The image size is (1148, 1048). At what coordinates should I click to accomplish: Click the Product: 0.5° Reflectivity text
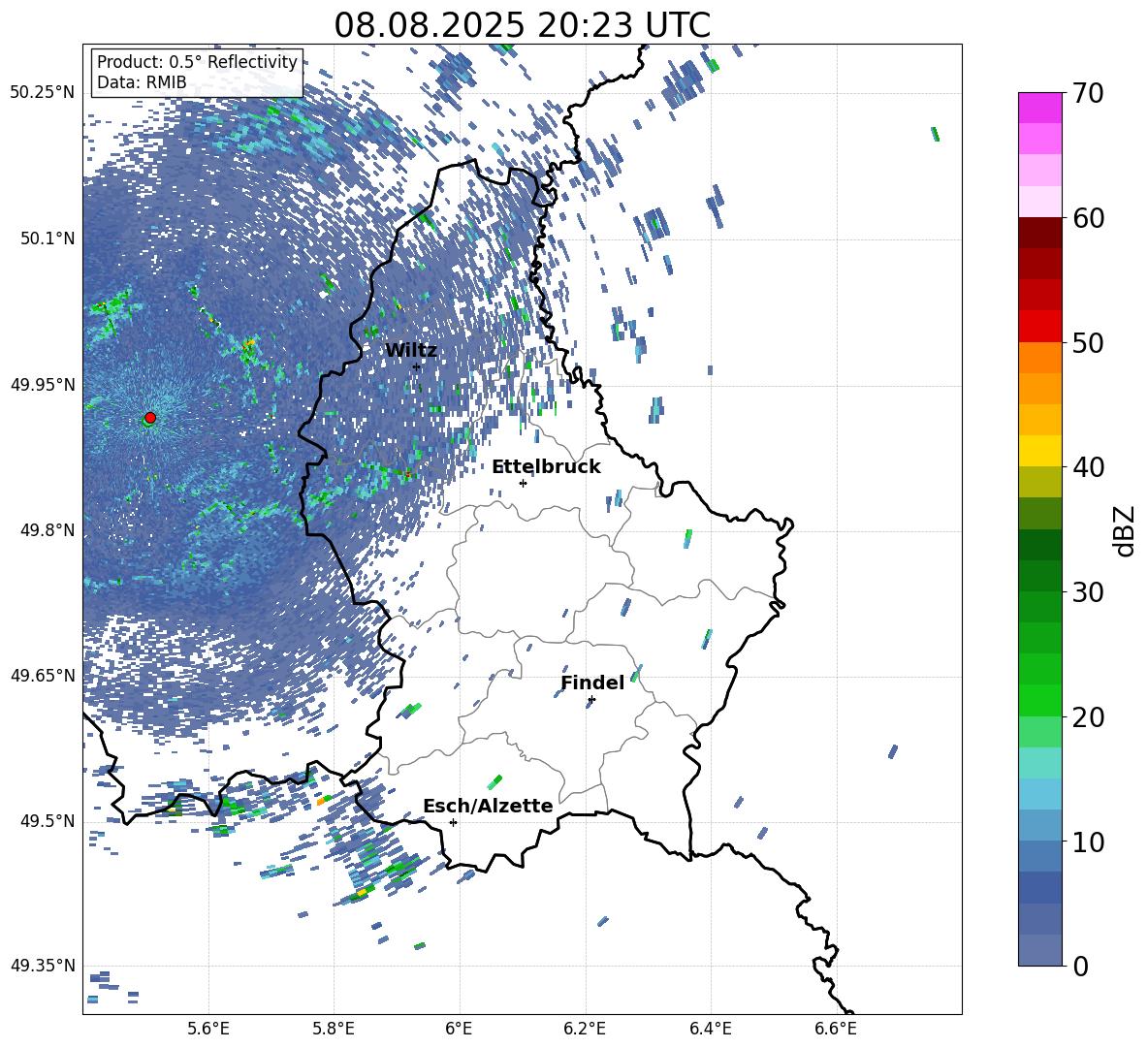(x=197, y=62)
